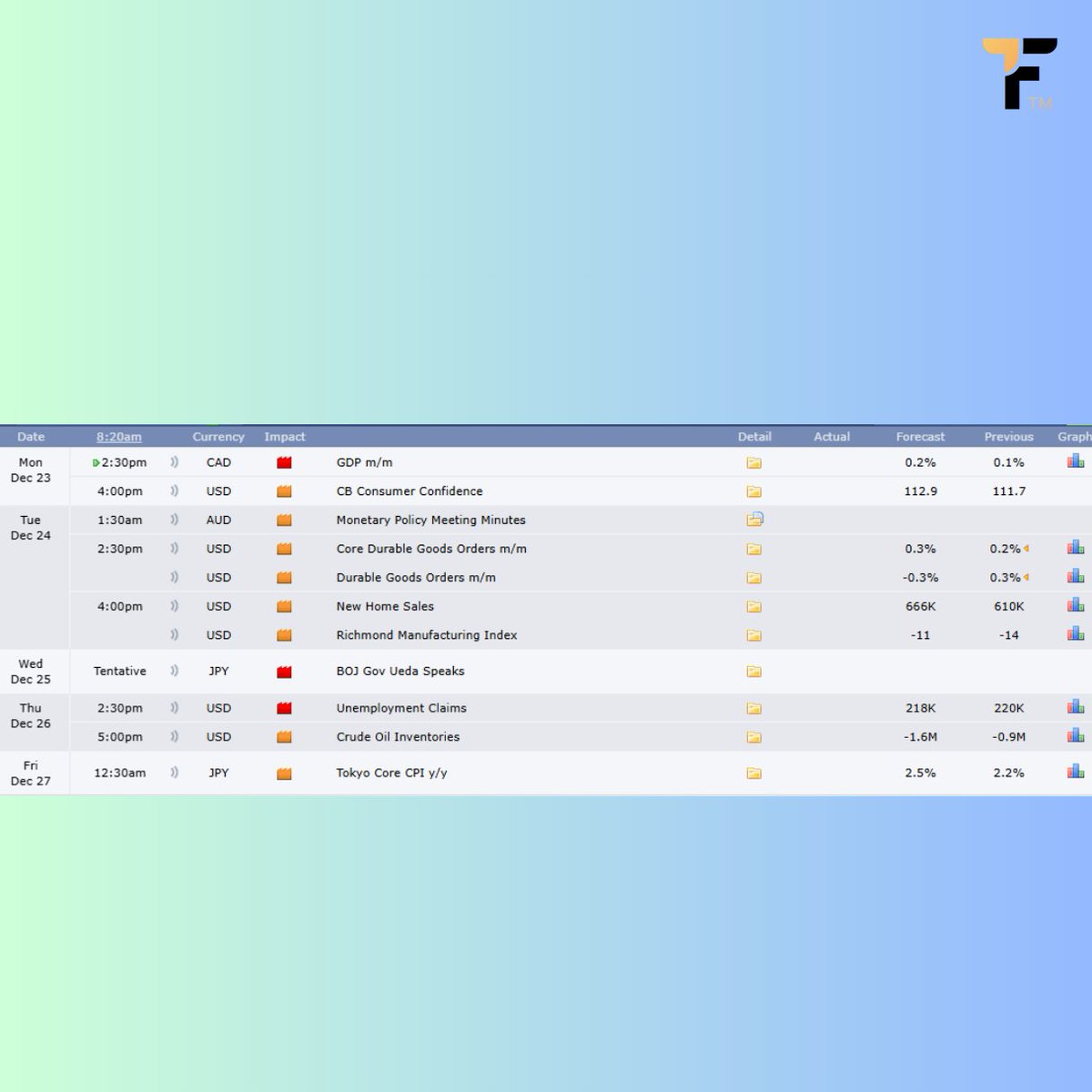The width and height of the screenshot is (1092, 1092).
Task: Open the Durable Goods Orders m/m event
Action: (x=416, y=578)
